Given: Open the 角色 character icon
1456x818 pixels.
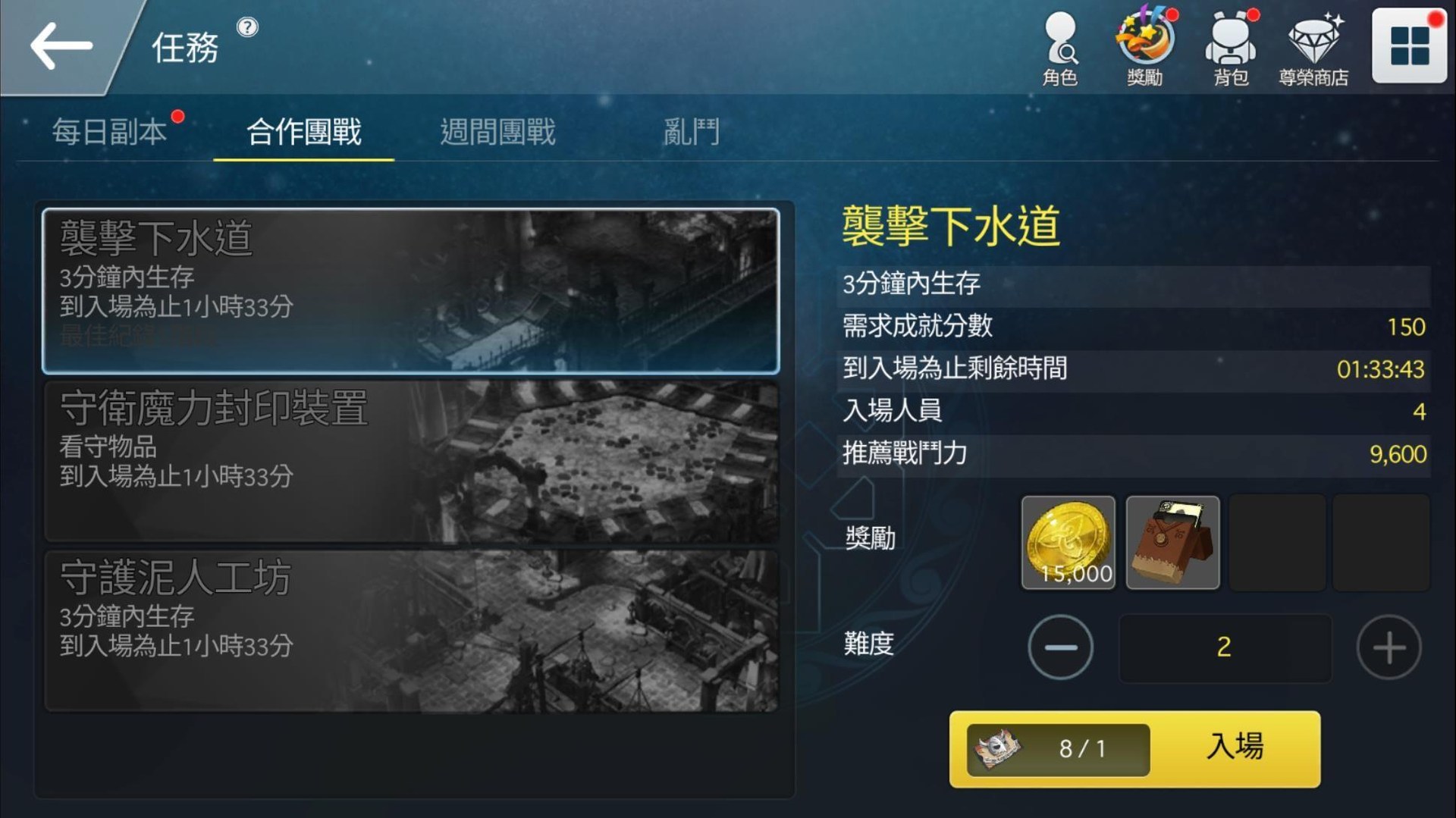Looking at the screenshot, I should [x=1060, y=49].
